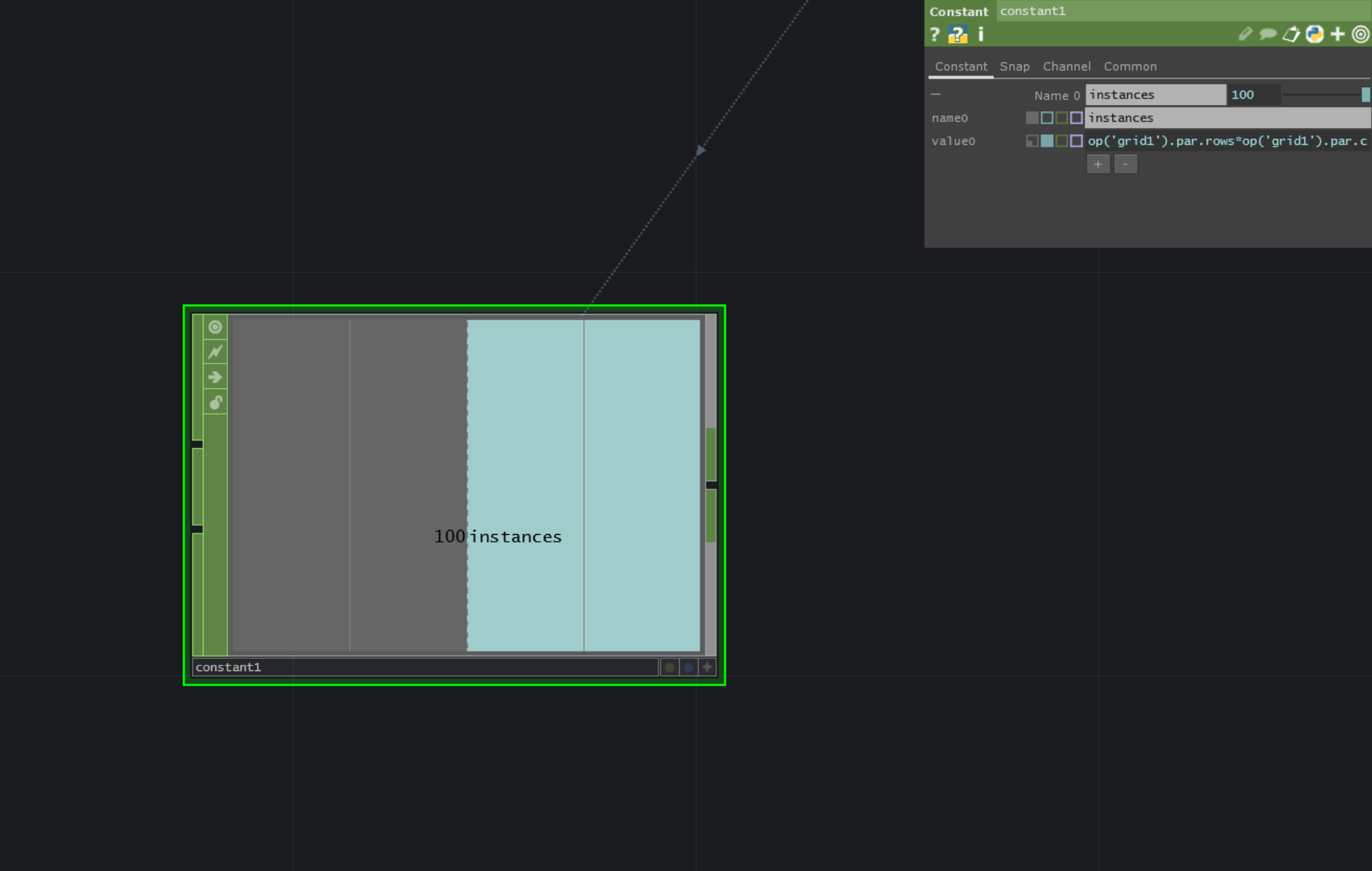Toggle name0 second color checkbox
The height and width of the screenshot is (871, 1372).
pos(1047,118)
